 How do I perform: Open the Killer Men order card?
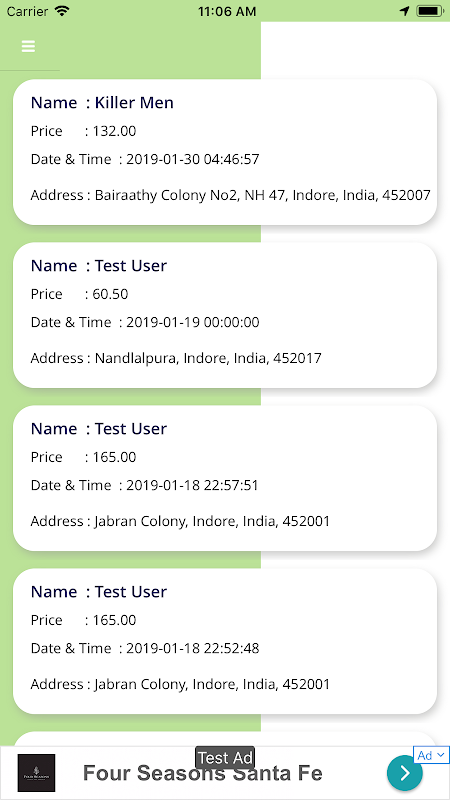(225, 152)
